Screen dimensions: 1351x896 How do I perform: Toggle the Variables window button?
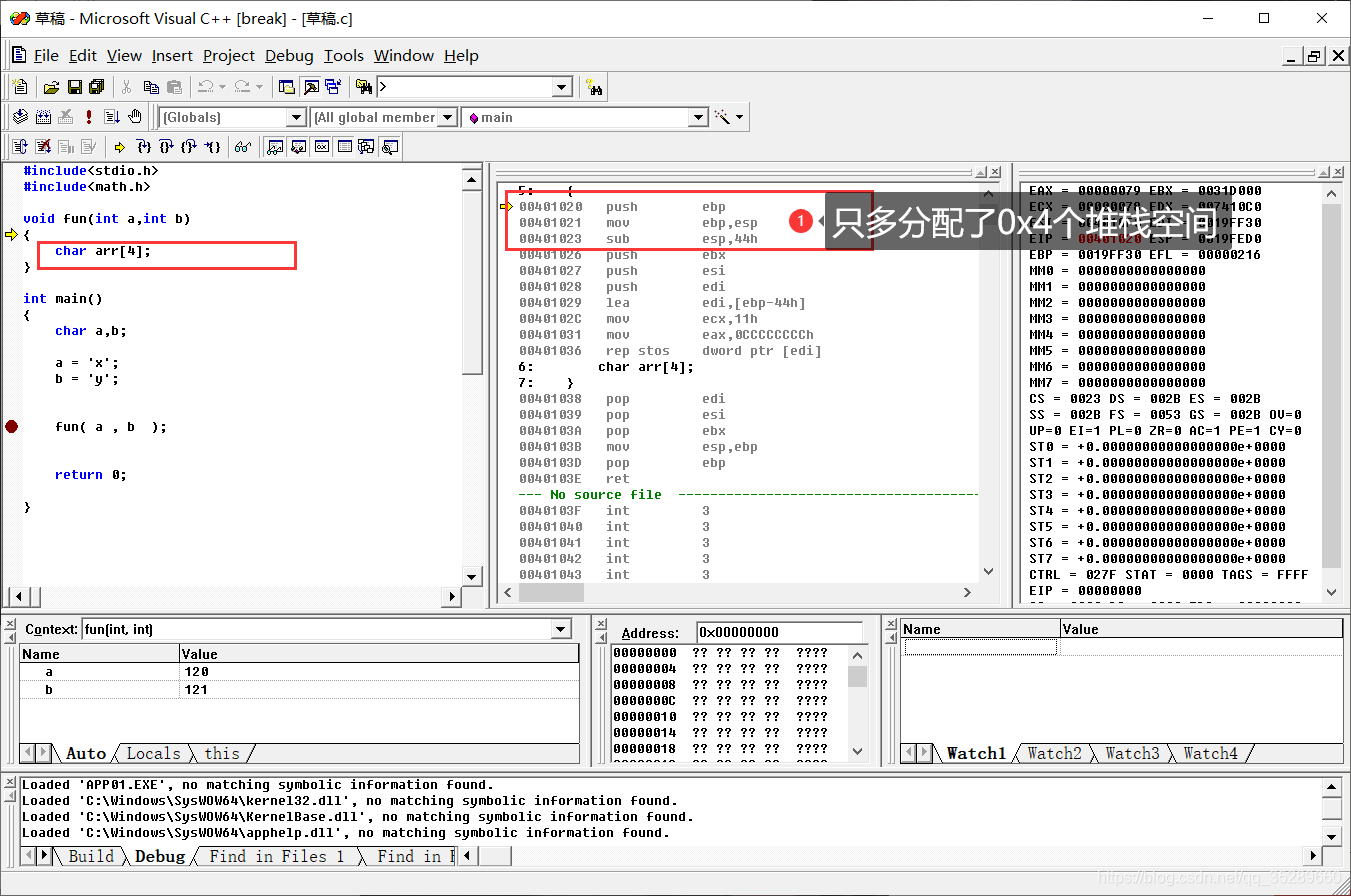298,147
